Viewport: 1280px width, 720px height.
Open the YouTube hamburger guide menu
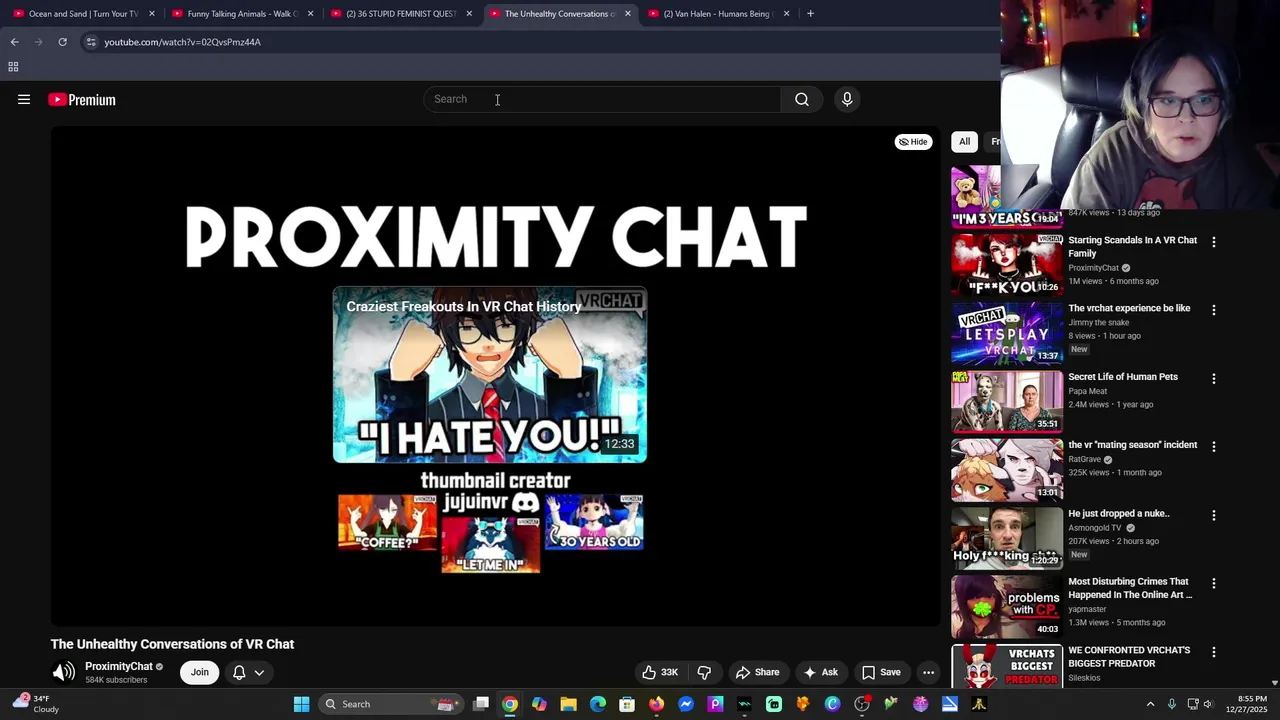(x=24, y=99)
